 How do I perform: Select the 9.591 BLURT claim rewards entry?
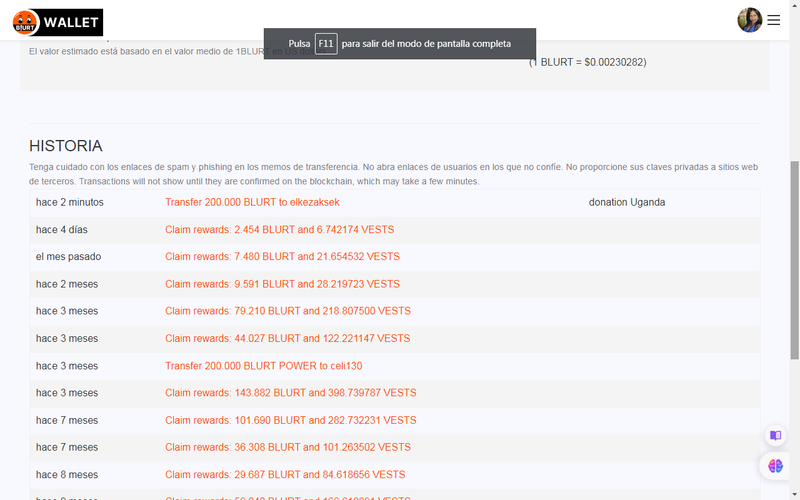click(282, 284)
